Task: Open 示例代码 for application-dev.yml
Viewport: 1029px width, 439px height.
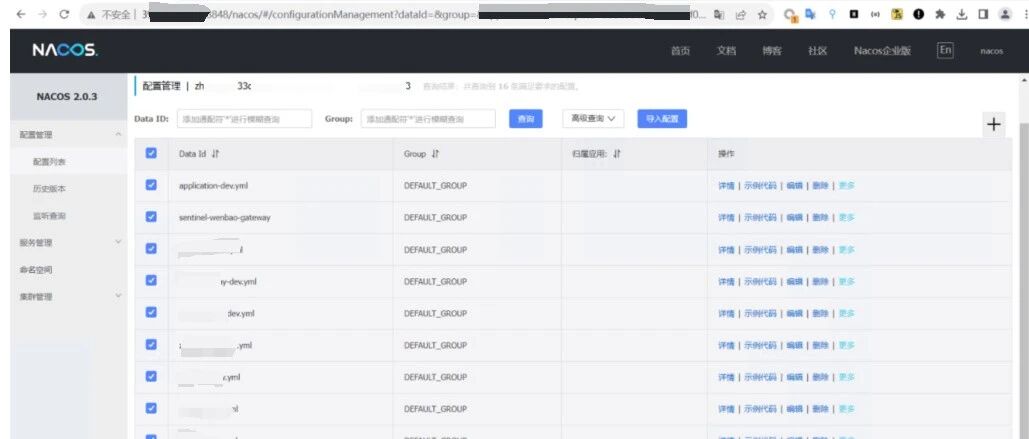Action: tap(759, 186)
